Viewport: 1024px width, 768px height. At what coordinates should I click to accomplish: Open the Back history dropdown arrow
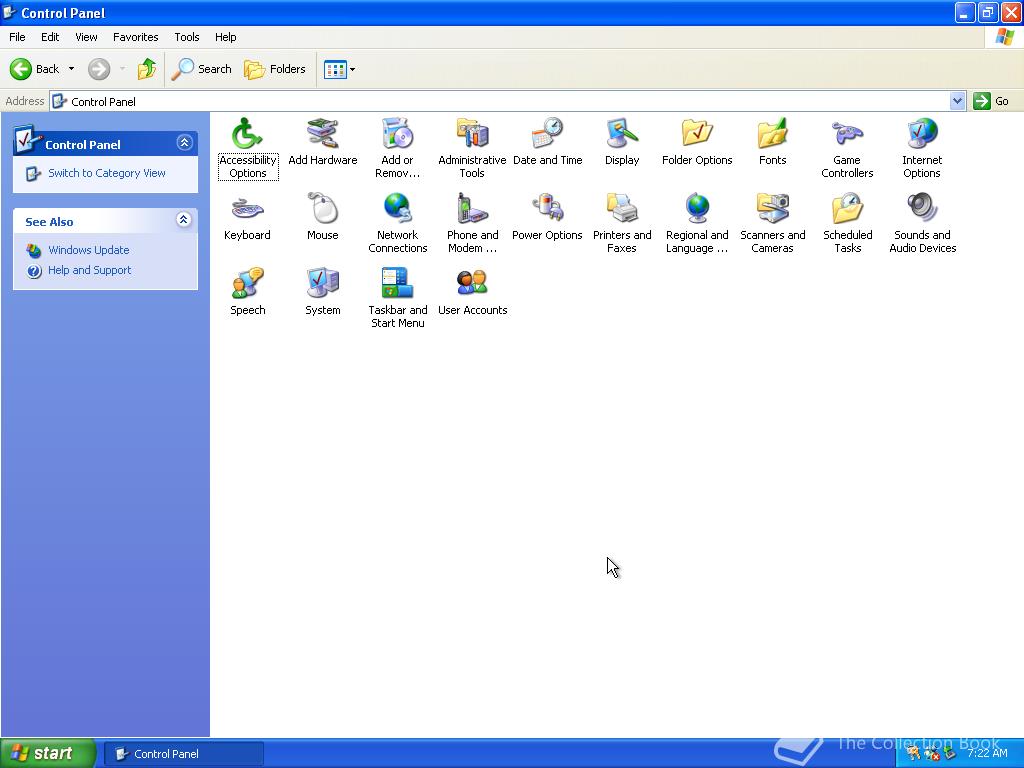(x=71, y=69)
